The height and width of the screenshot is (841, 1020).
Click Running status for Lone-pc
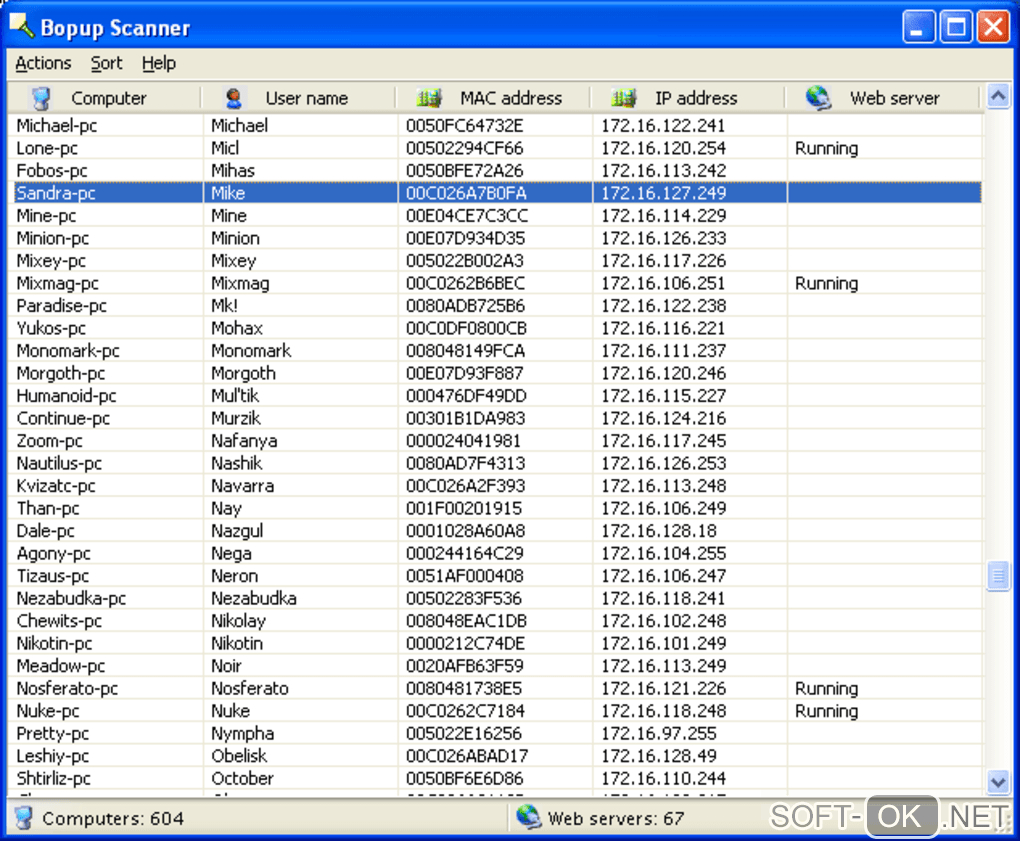(x=827, y=148)
